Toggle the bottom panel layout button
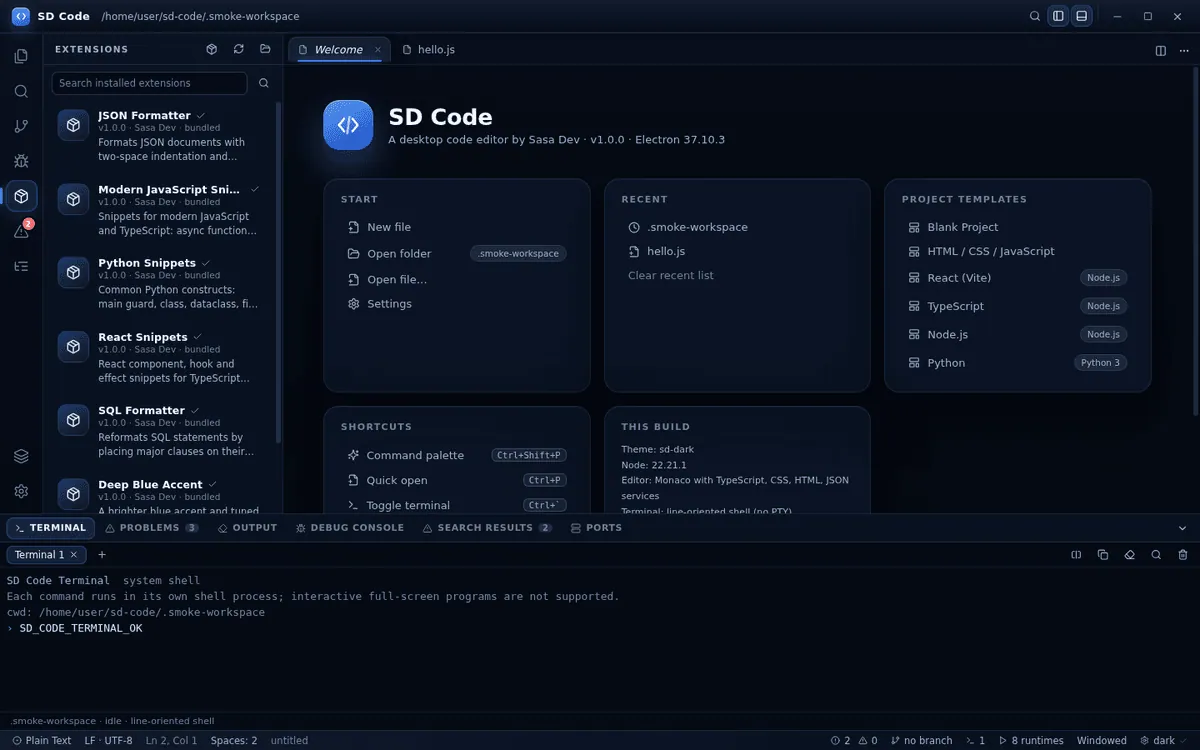Image resolution: width=1200 pixels, height=750 pixels. [1081, 16]
